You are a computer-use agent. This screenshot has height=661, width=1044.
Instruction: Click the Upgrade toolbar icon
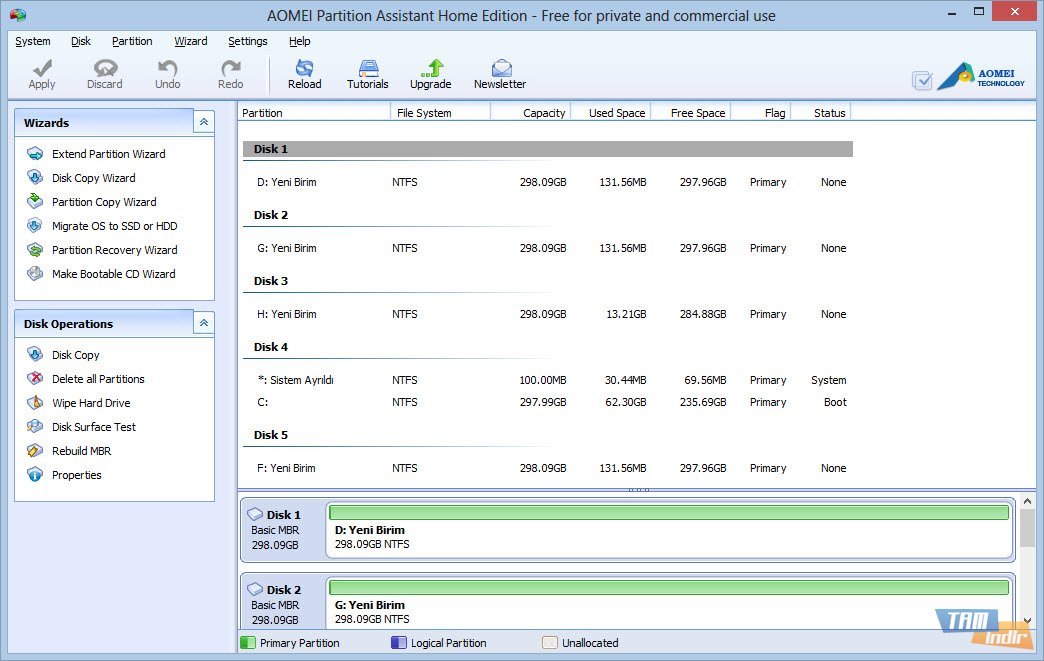[x=431, y=68]
